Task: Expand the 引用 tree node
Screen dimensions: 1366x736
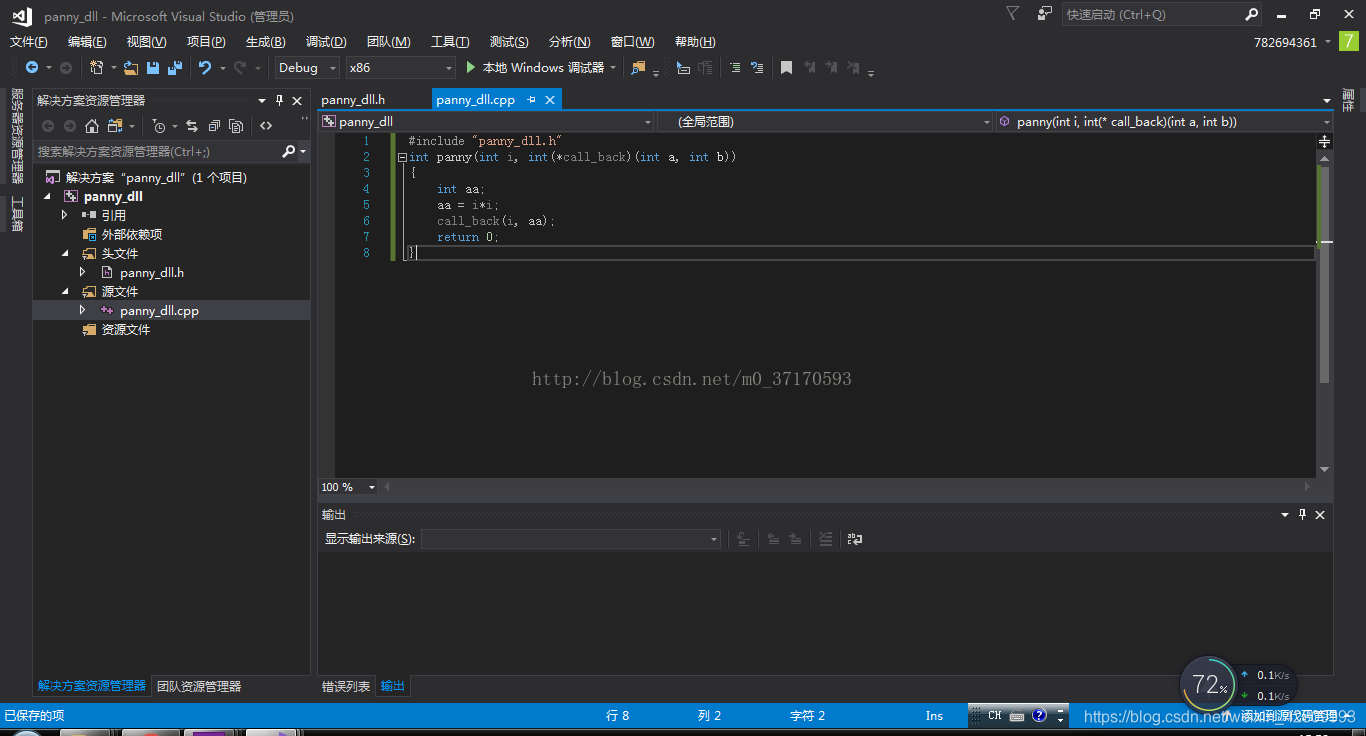Action: (65, 215)
